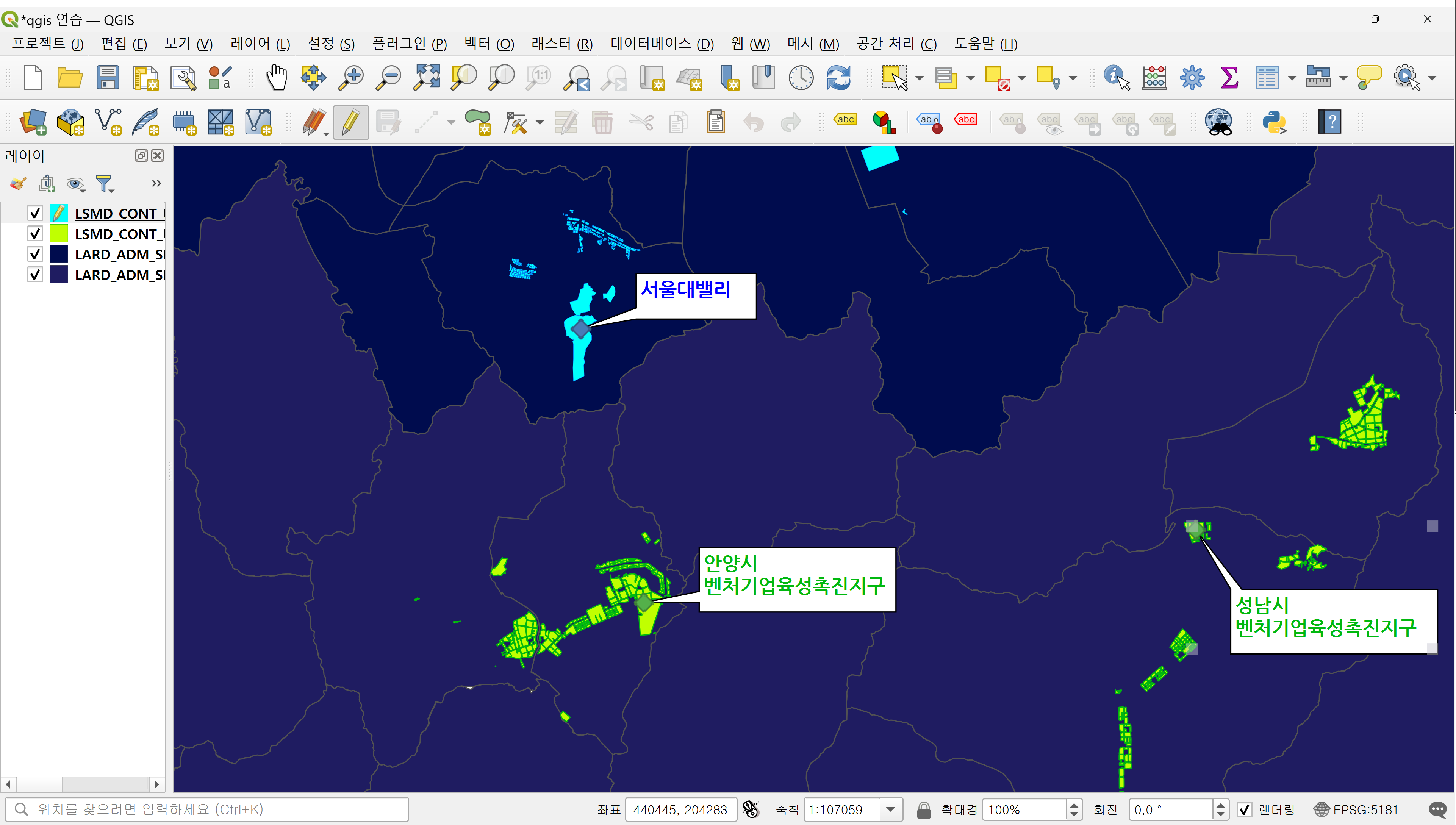The image size is (1456, 825).
Task: Select the Pan Map hand tool
Action: pyautogui.click(x=277, y=77)
